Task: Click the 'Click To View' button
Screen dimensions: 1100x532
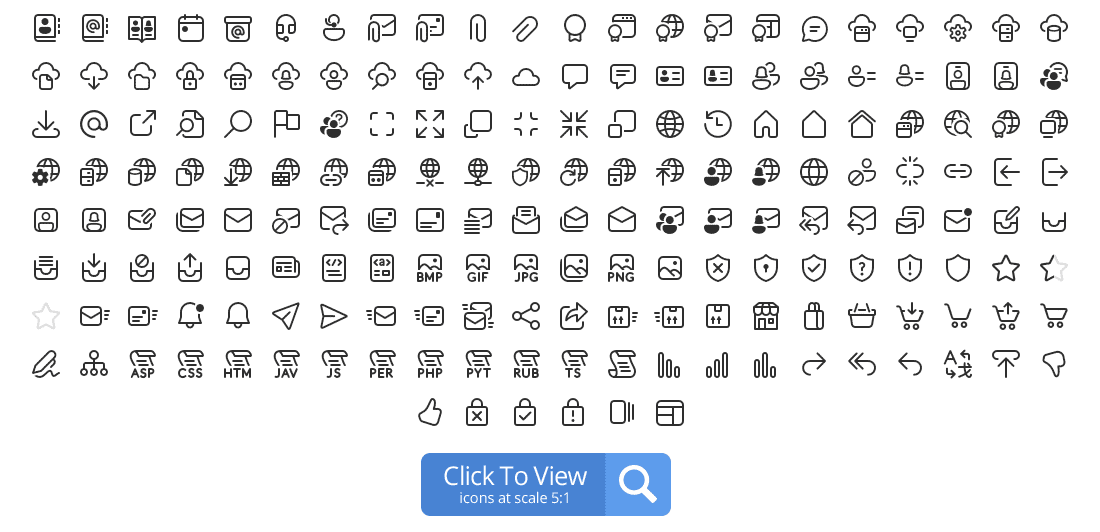Action: 546,484
